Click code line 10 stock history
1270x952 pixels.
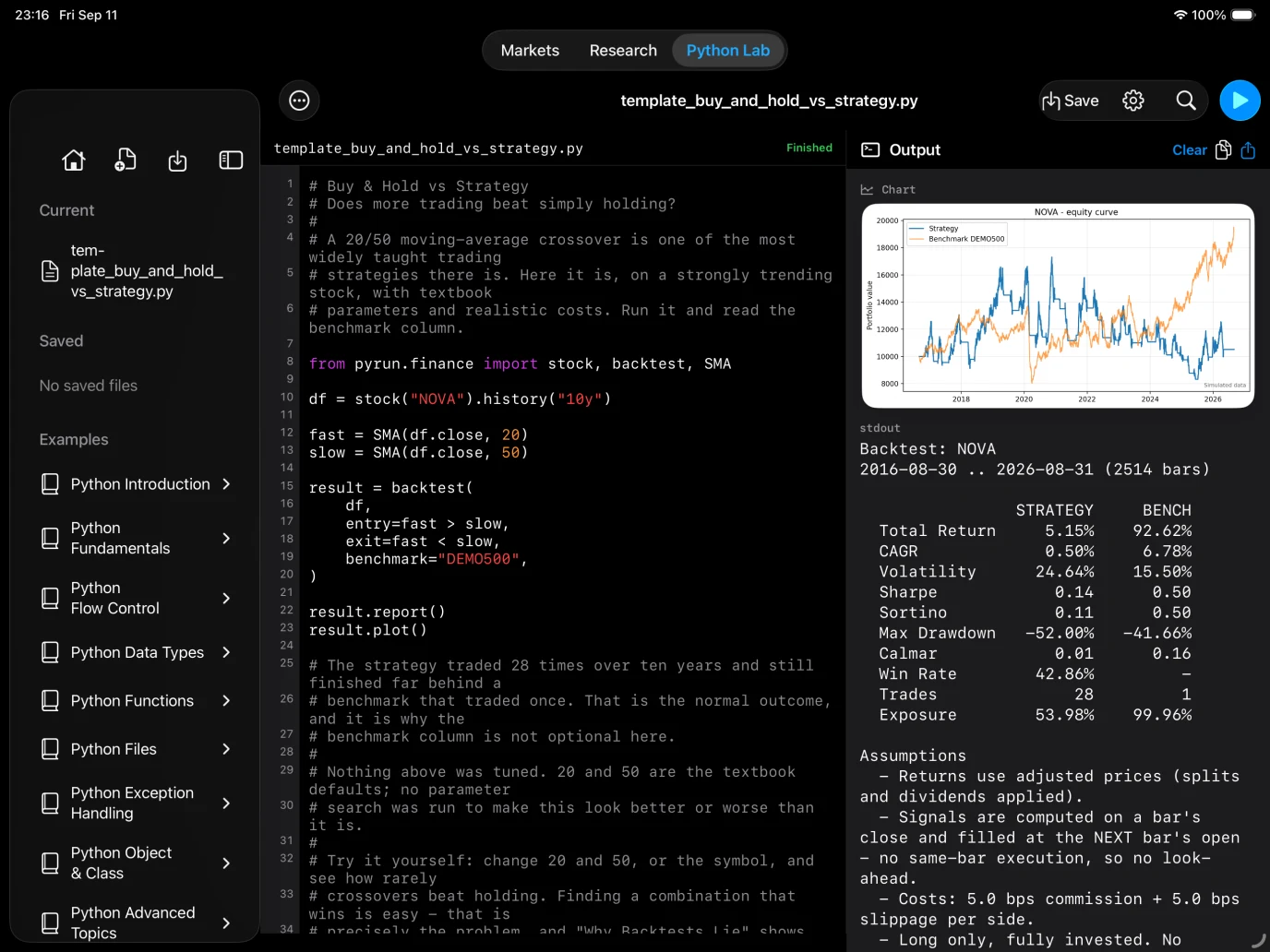(x=460, y=399)
